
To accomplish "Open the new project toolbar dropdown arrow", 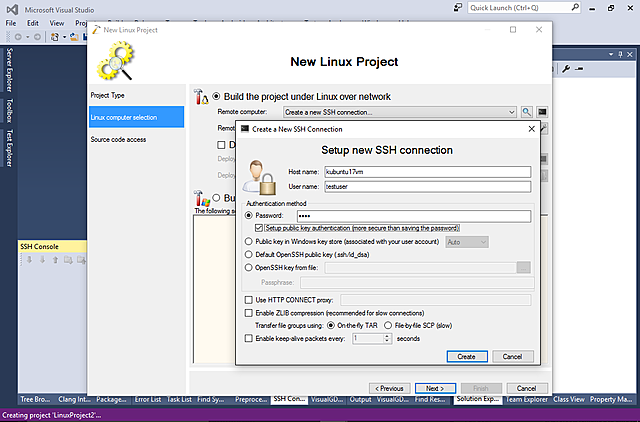I will (64, 37).
